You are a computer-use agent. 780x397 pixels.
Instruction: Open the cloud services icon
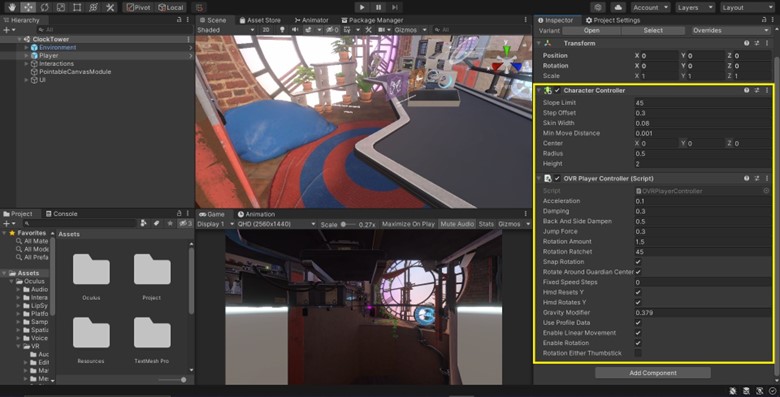point(617,7)
